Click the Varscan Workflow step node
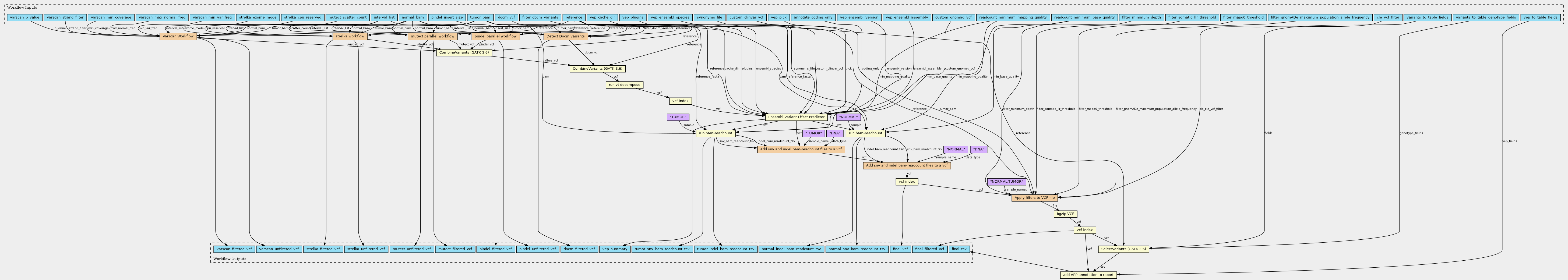 tap(178, 37)
